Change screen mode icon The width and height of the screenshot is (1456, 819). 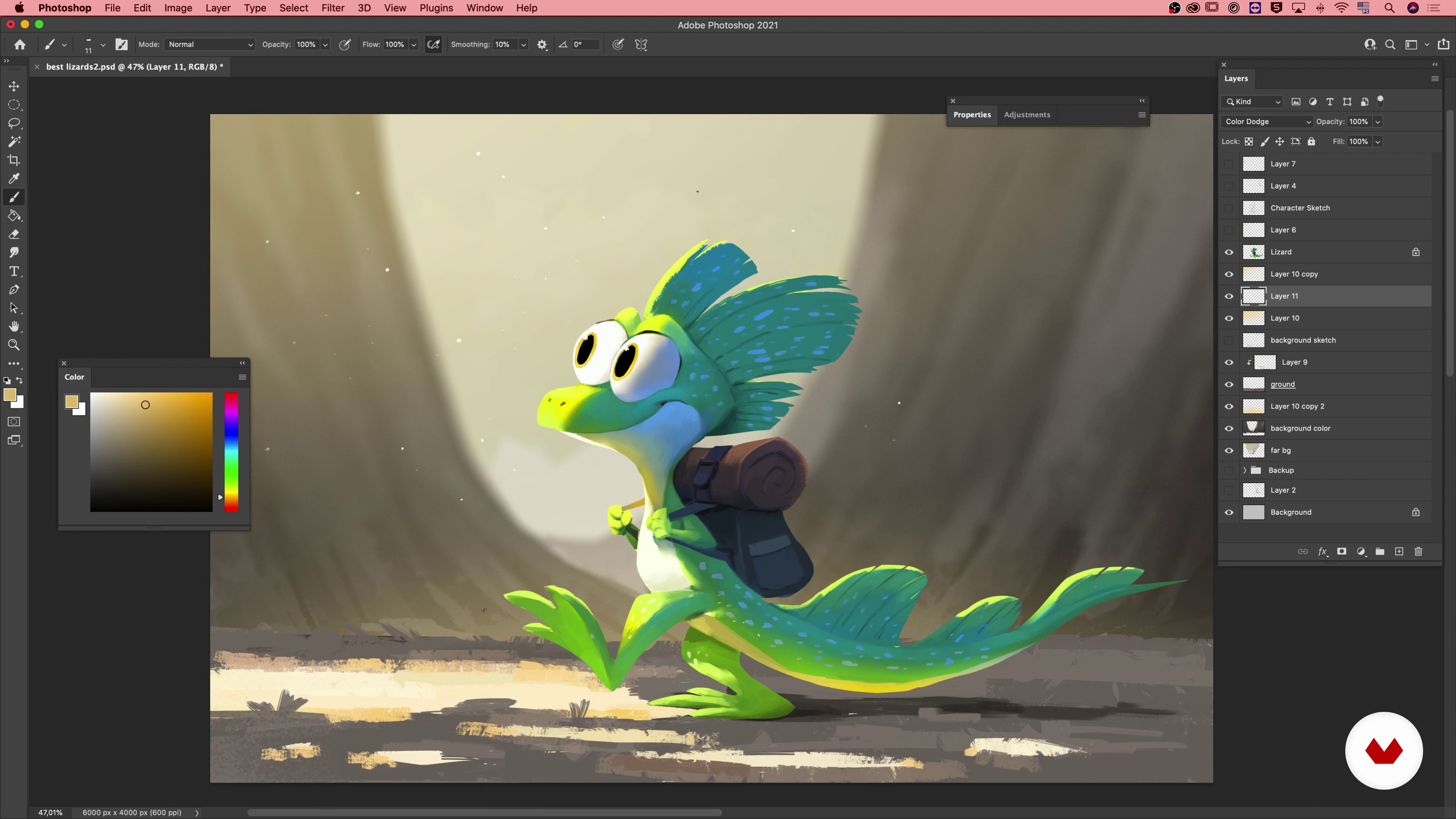pos(14,440)
